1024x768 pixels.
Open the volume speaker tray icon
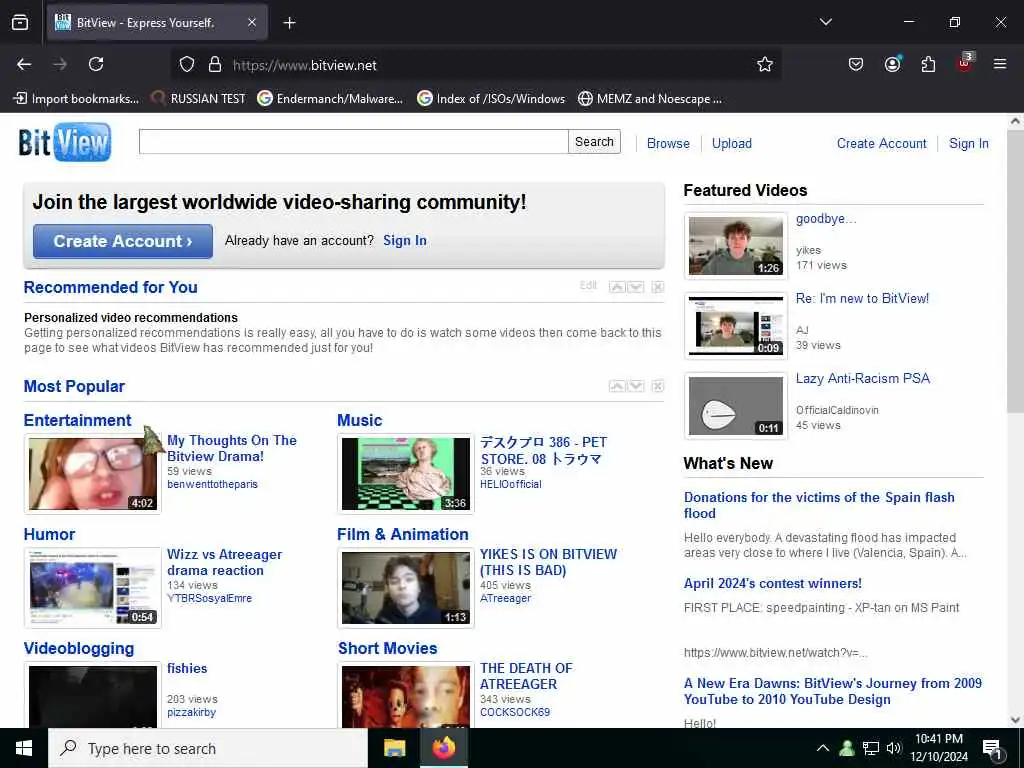pyautogui.click(x=894, y=748)
